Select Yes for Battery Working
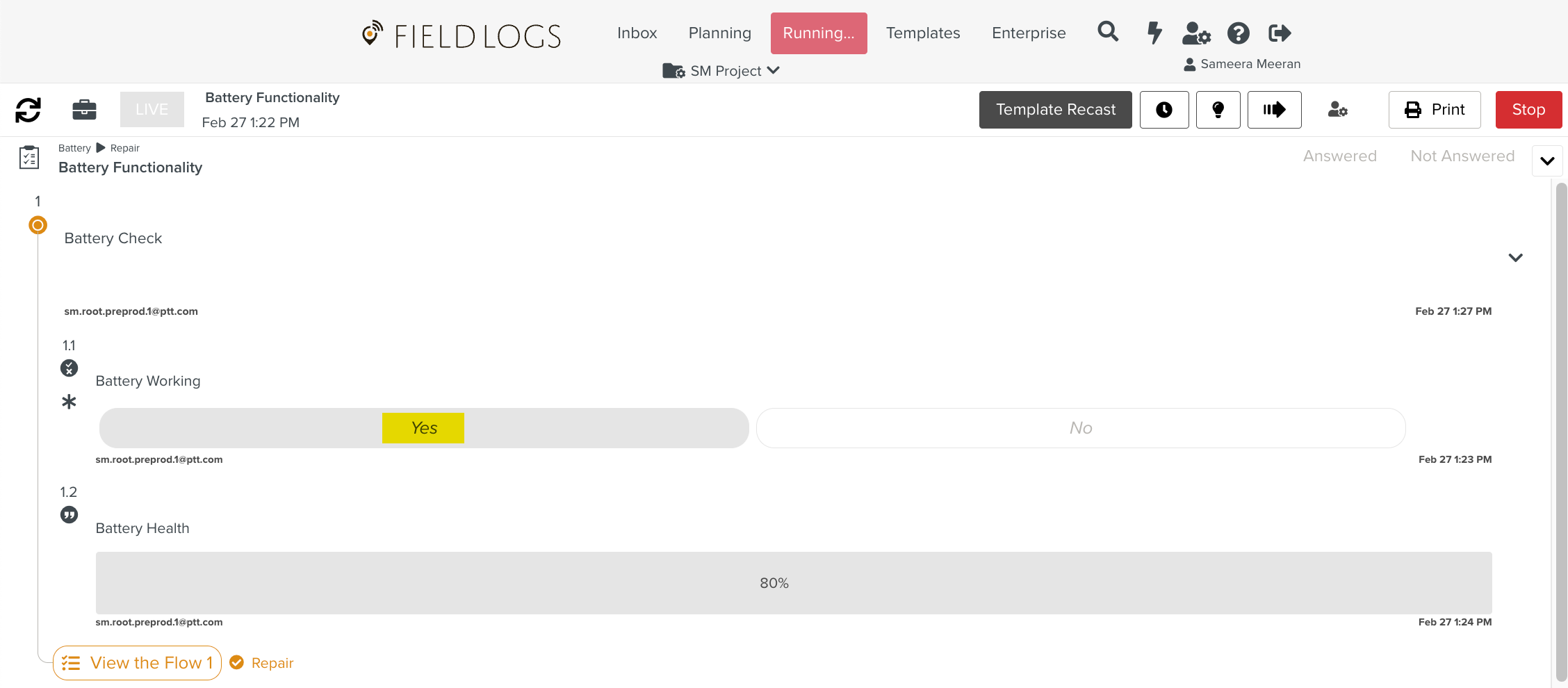Image resolution: width=1568 pixels, height=688 pixels. (424, 428)
